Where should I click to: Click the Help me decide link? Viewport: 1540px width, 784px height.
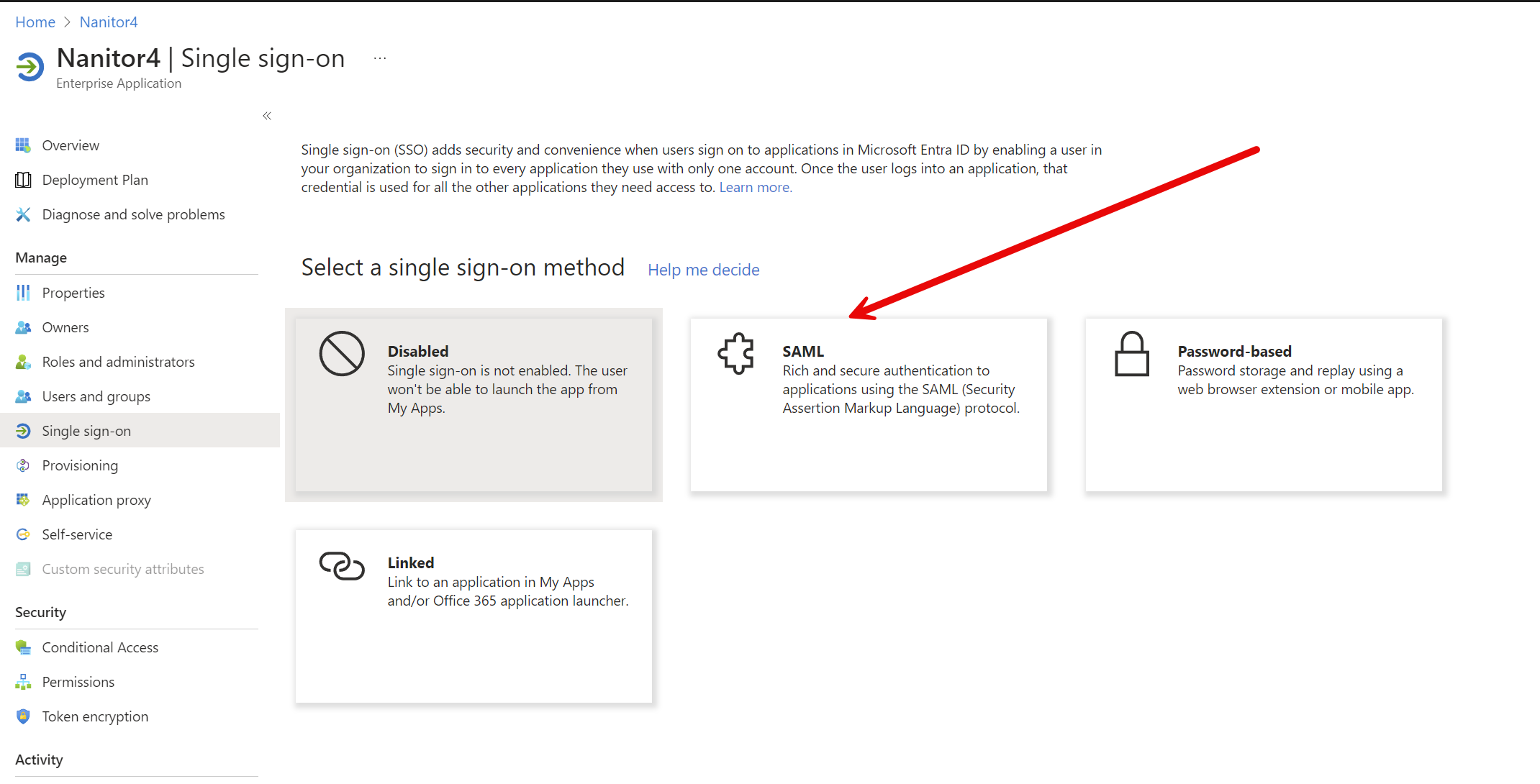tap(703, 270)
